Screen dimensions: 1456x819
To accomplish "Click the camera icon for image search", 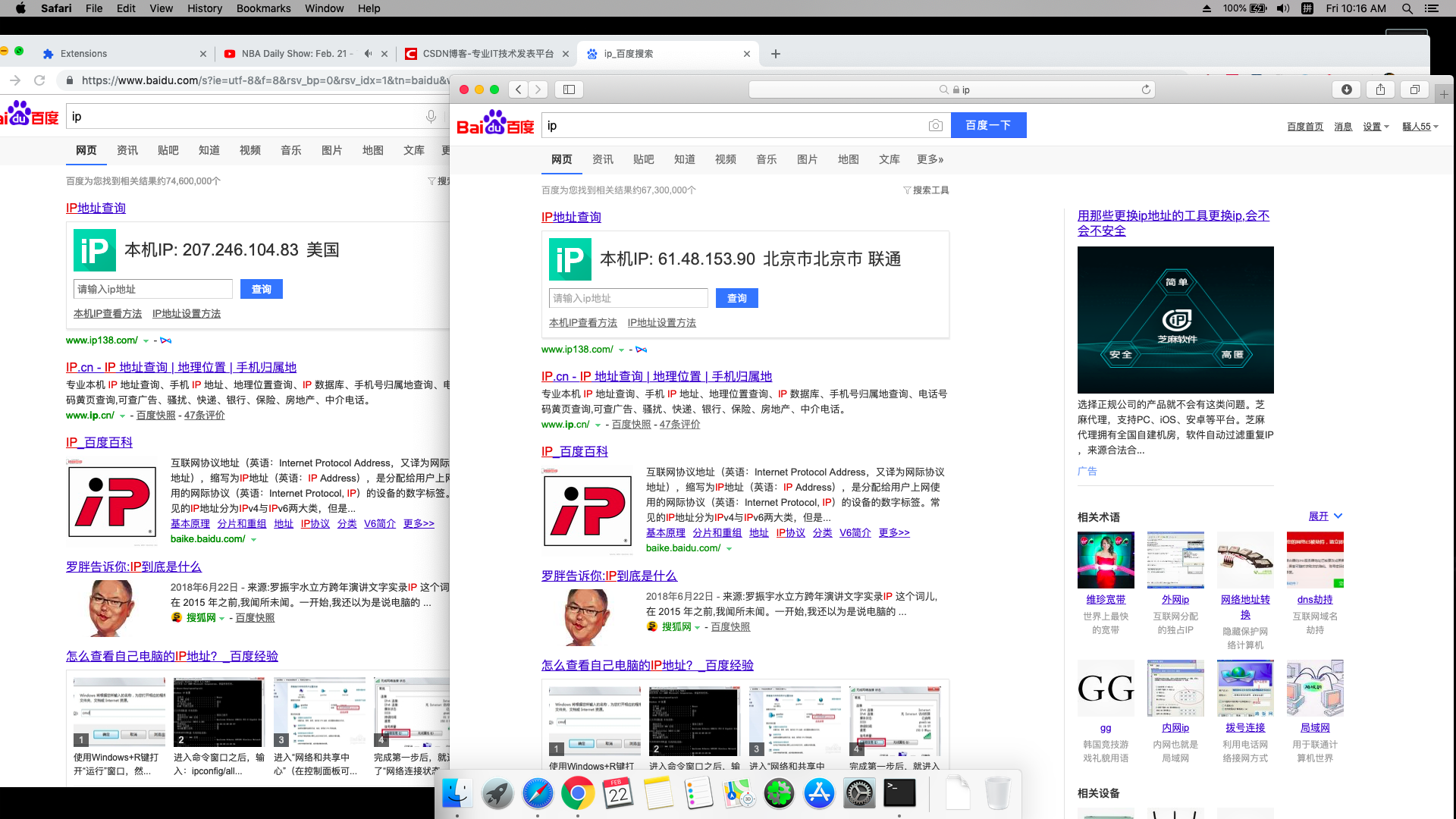I will point(937,125).
